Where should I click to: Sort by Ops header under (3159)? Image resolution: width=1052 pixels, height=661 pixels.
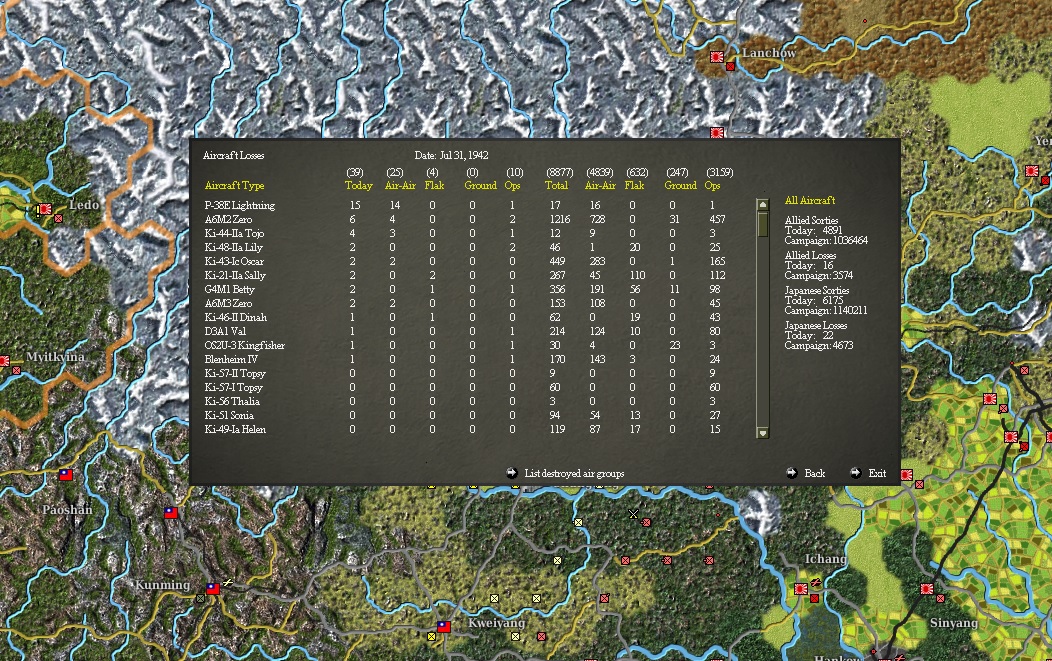(712, 185)
